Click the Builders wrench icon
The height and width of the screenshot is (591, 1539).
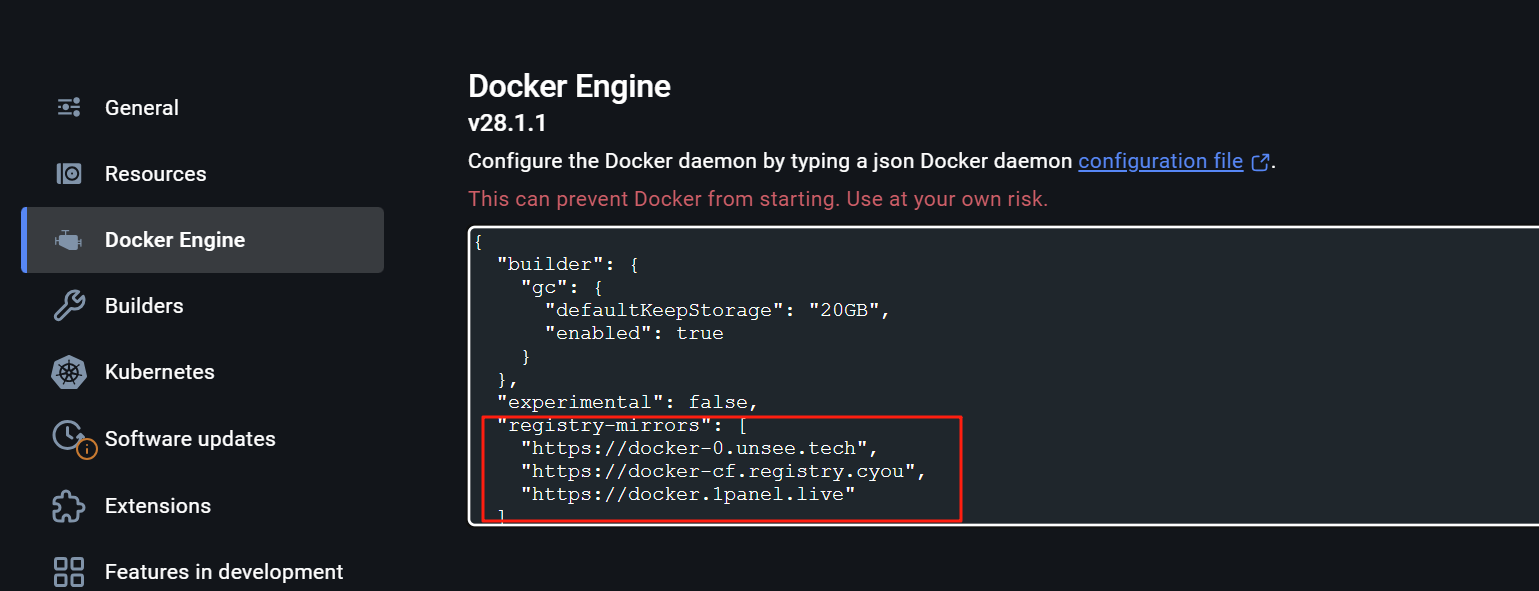pos(69,306)
